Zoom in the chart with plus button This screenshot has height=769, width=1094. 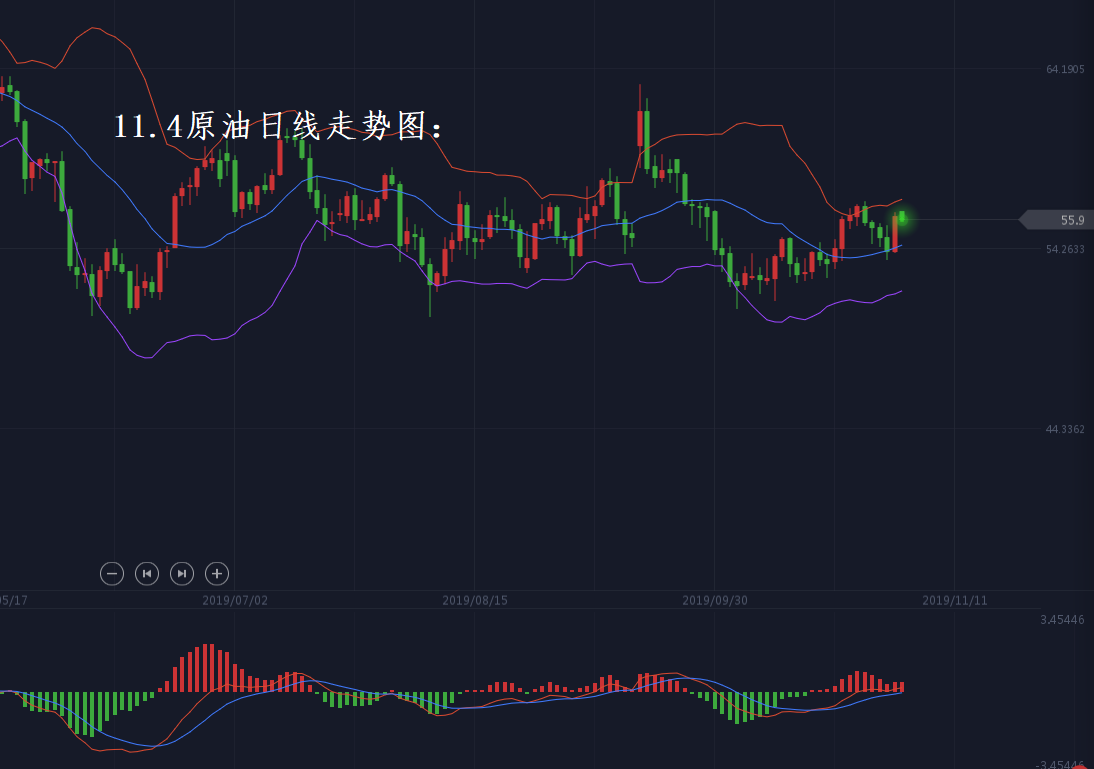(x=217, y=573)
